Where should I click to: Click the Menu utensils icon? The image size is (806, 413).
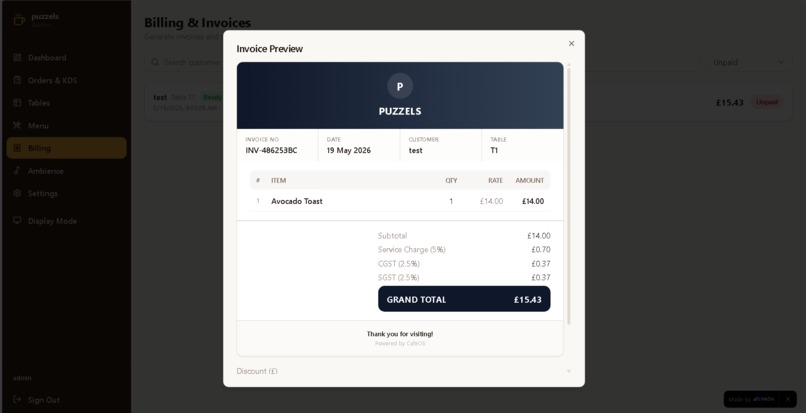(x=17, y=125)
